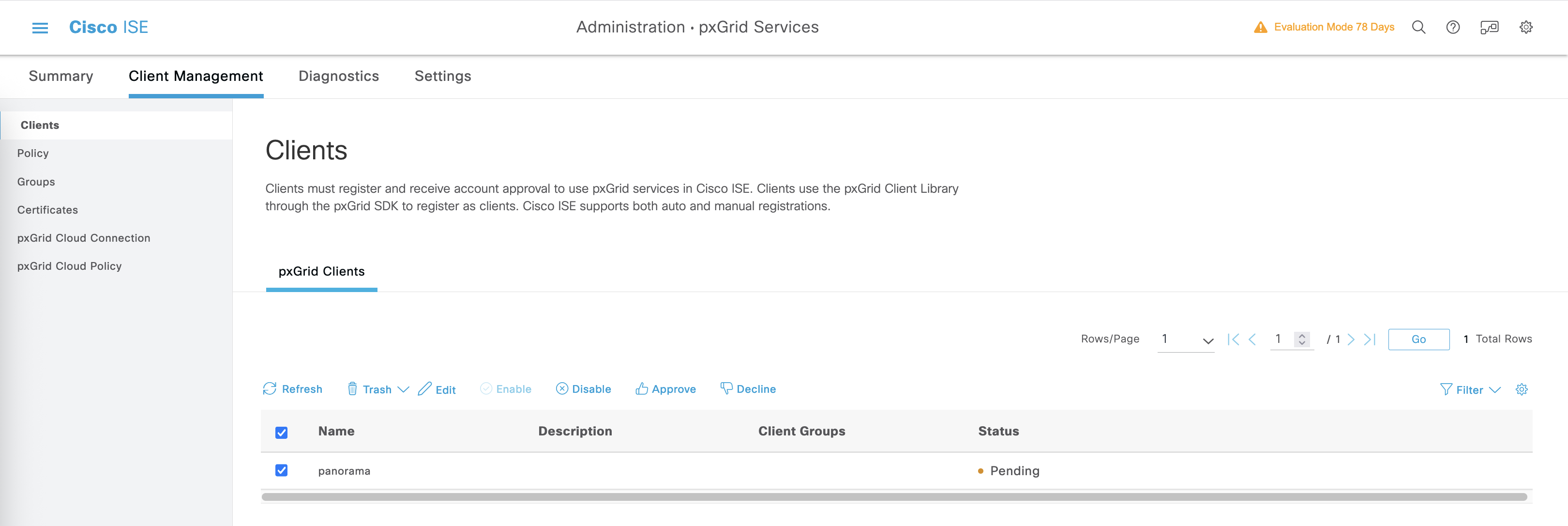1568x526 pixels.
Task: Uncheck the select-all header checkbox
Action: (x=281, y=432)
